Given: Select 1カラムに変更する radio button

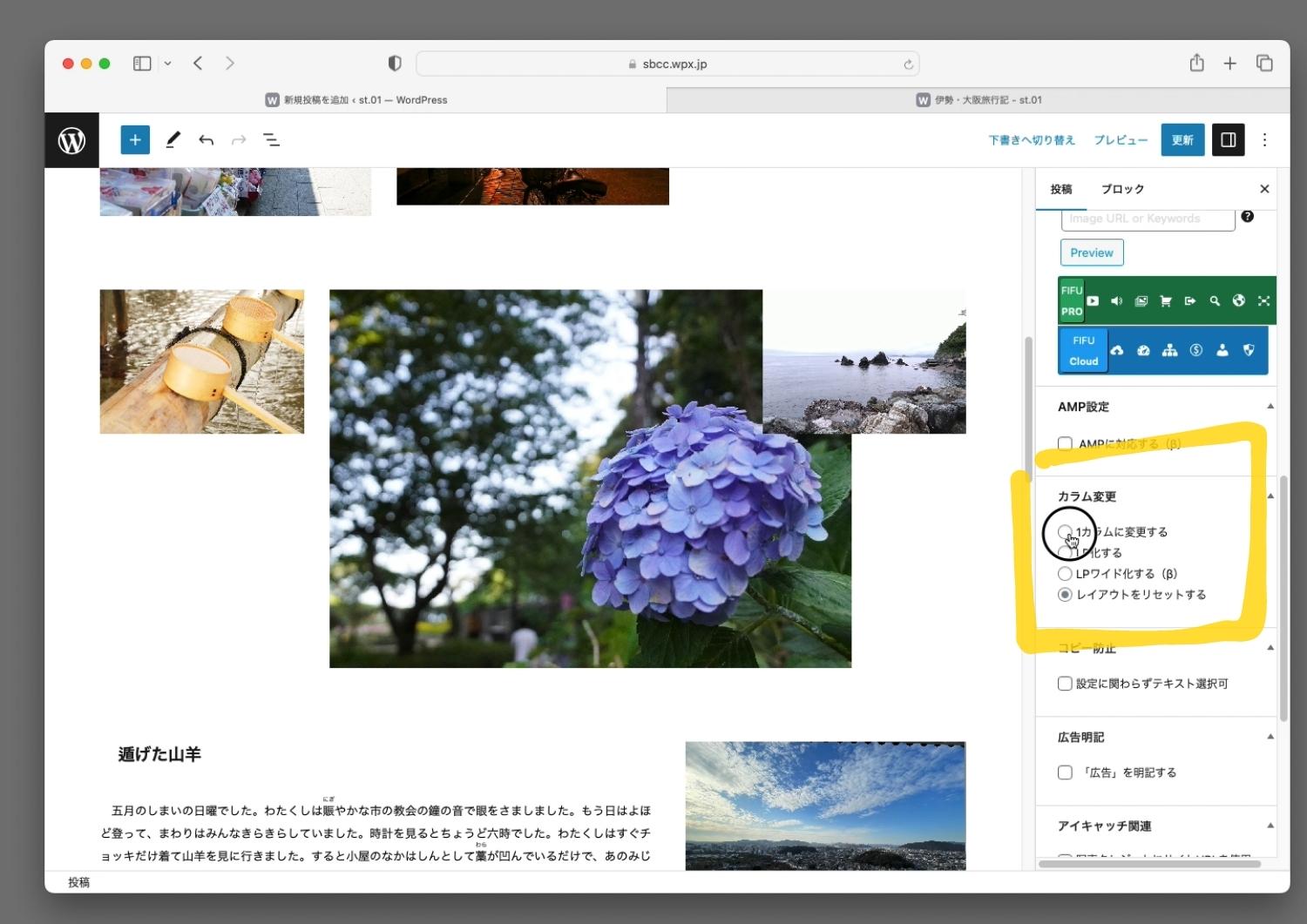Looking at the screenshot, I should pos(1065,531).
